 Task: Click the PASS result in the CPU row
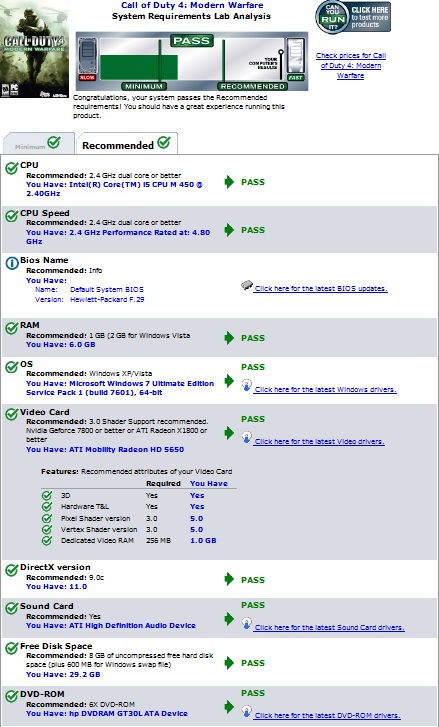pyautogui.click(x=253, y=182)
